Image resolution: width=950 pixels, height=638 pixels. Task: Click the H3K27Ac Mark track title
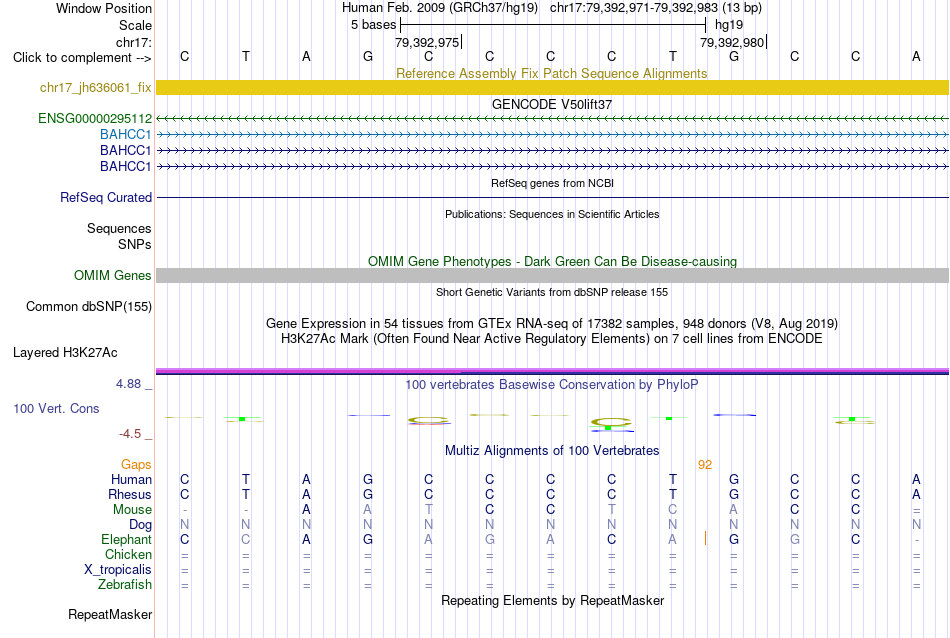pos(552,339)
